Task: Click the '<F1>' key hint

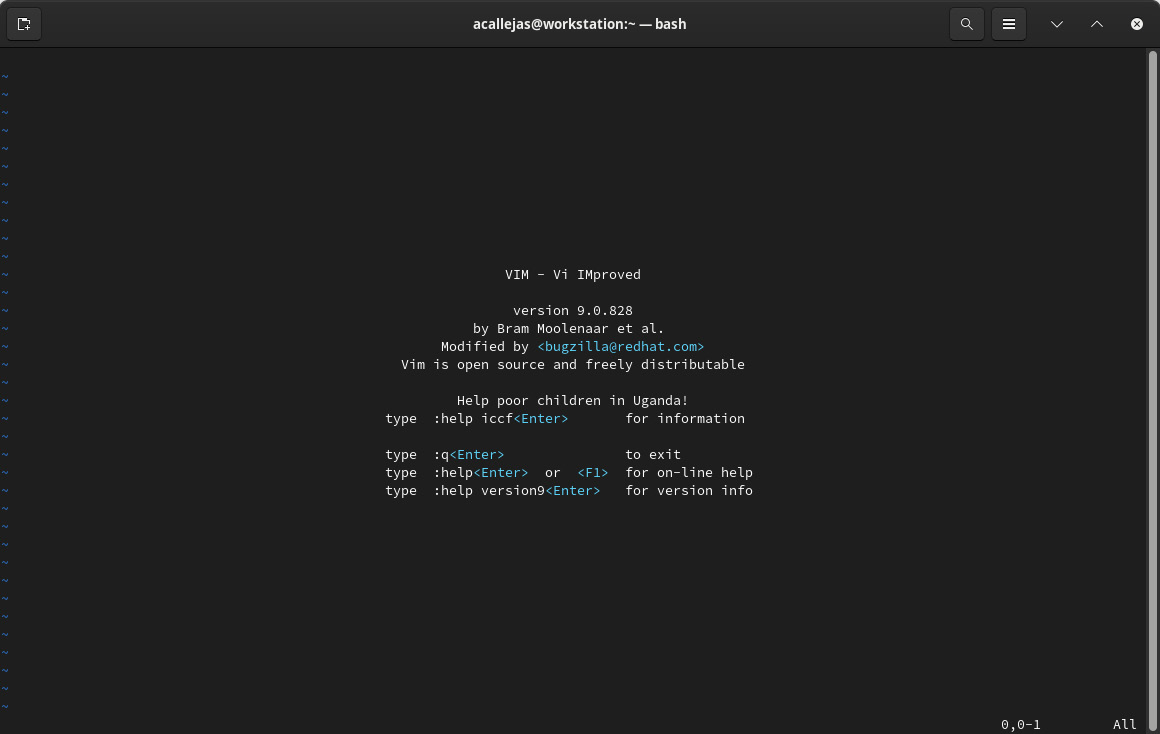Action: pyautogui.click(x=593, y=473)
